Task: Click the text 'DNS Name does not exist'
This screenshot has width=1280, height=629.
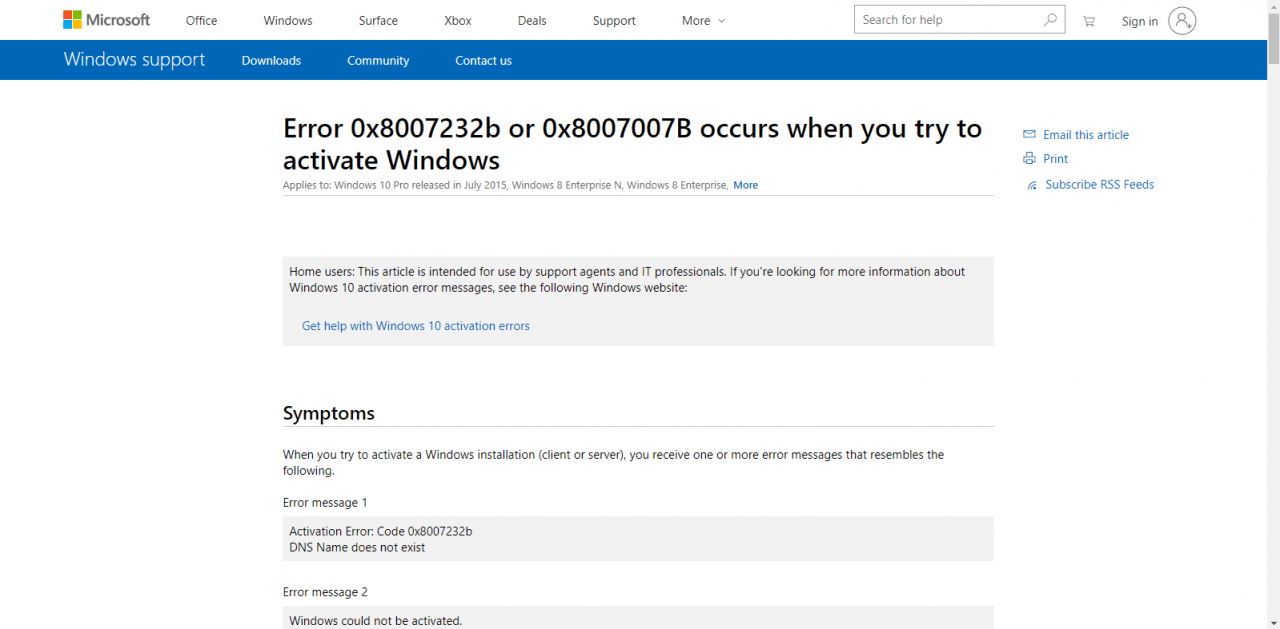Action: 357,547
